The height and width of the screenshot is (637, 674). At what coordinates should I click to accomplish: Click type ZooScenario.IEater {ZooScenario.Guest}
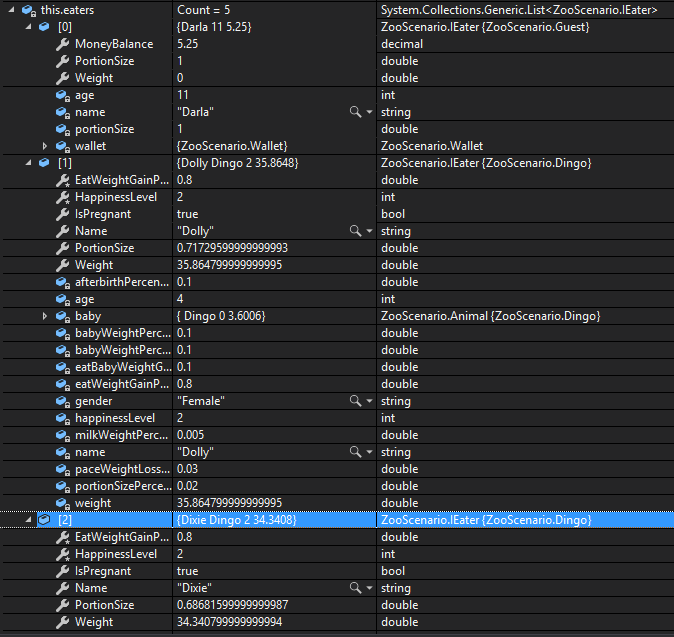(485, 27)
